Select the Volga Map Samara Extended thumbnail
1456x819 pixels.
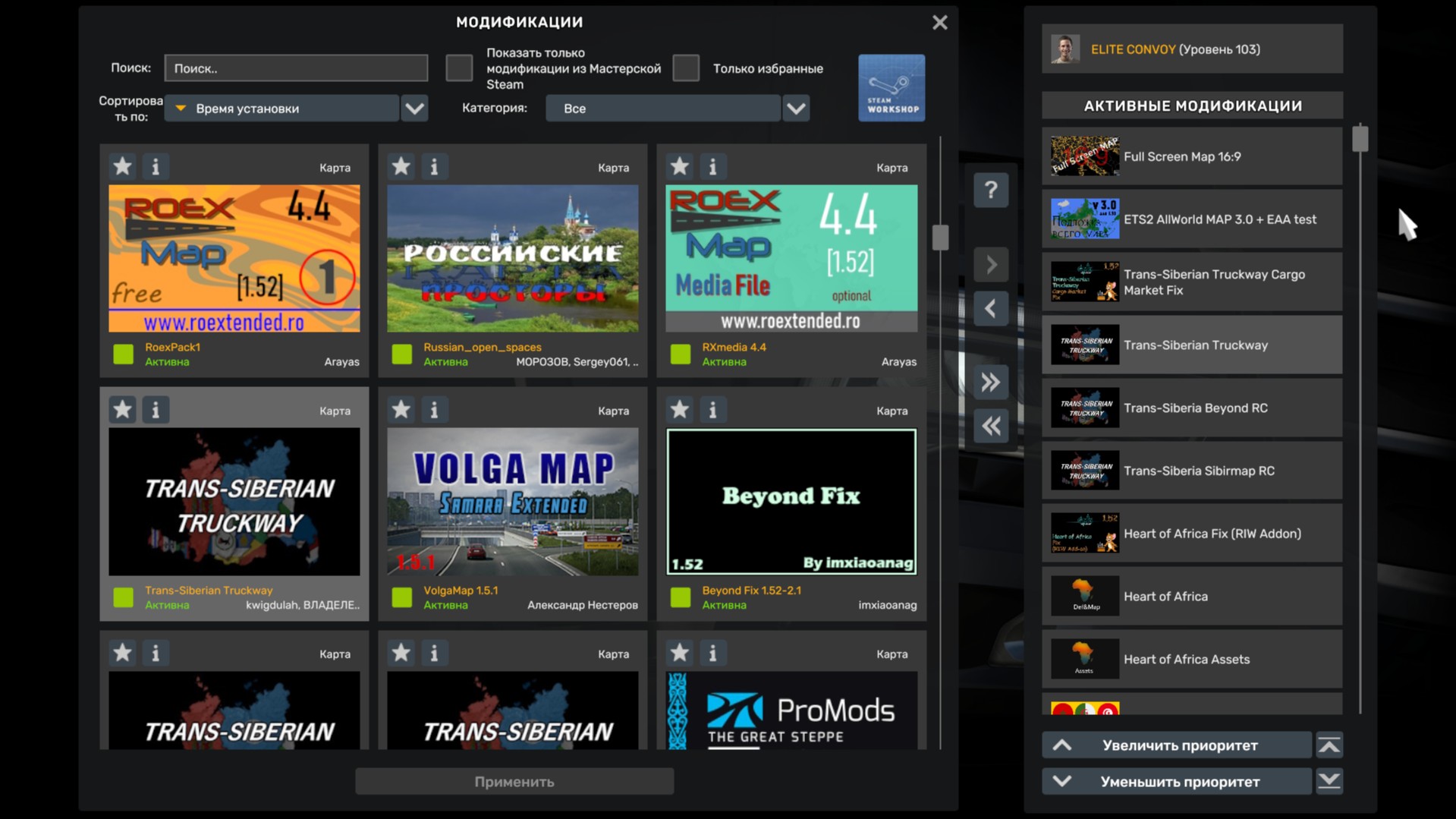point(512,502)
